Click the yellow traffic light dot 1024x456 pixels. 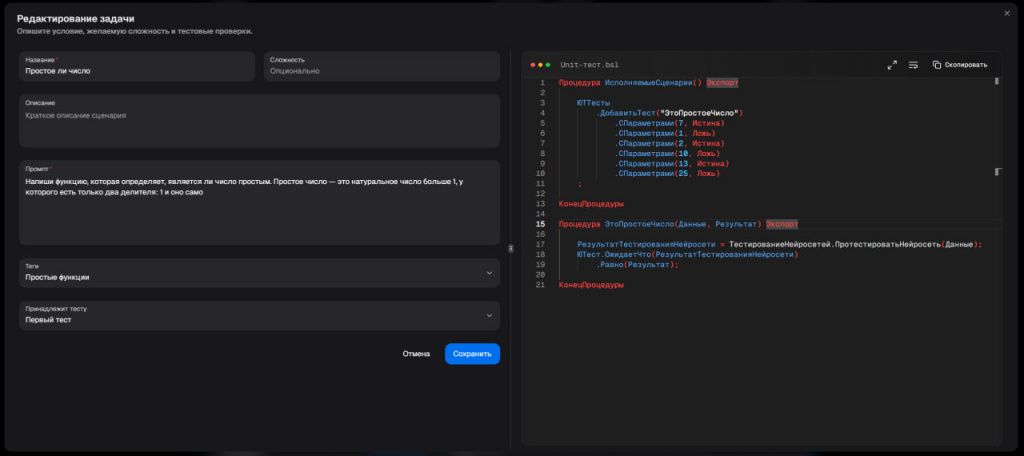pyautogui.click(x=541, y=65)
